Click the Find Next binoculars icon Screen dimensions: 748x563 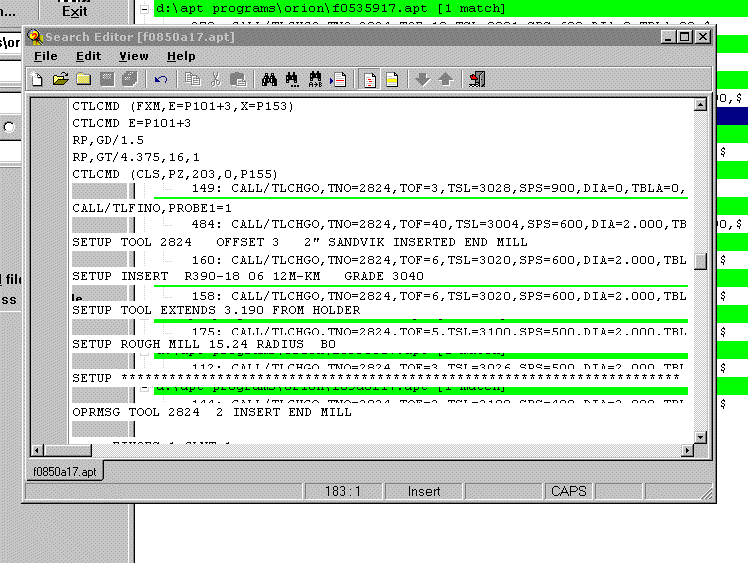[293, 79]
